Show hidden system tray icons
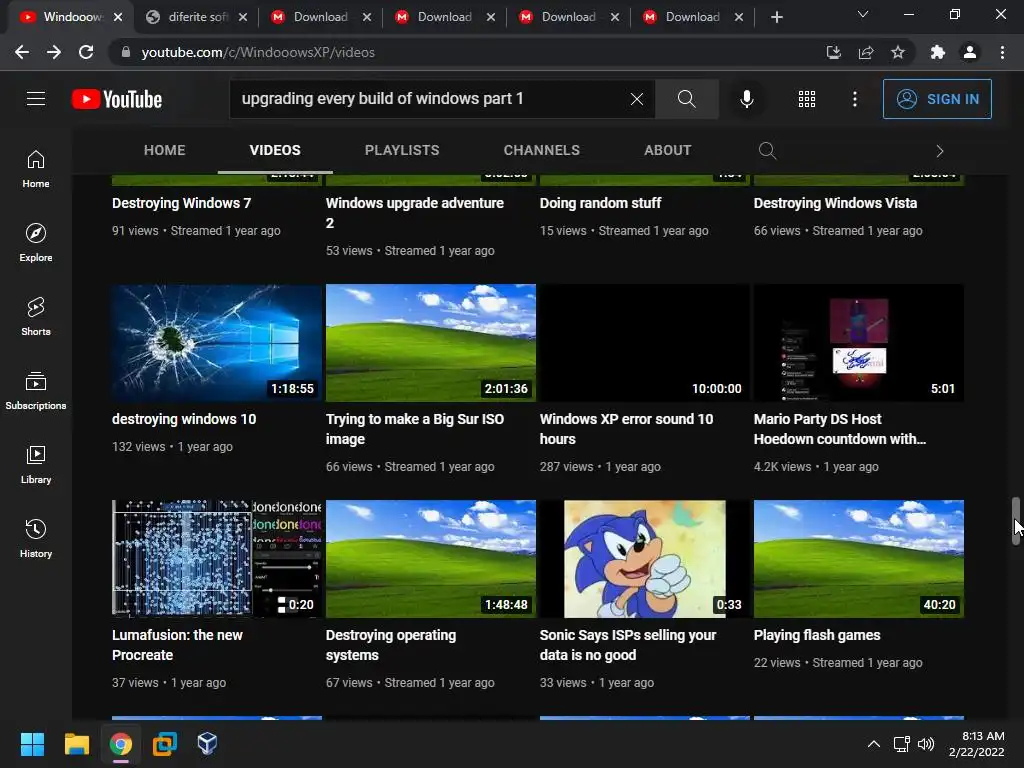 (x=873, y=744)
